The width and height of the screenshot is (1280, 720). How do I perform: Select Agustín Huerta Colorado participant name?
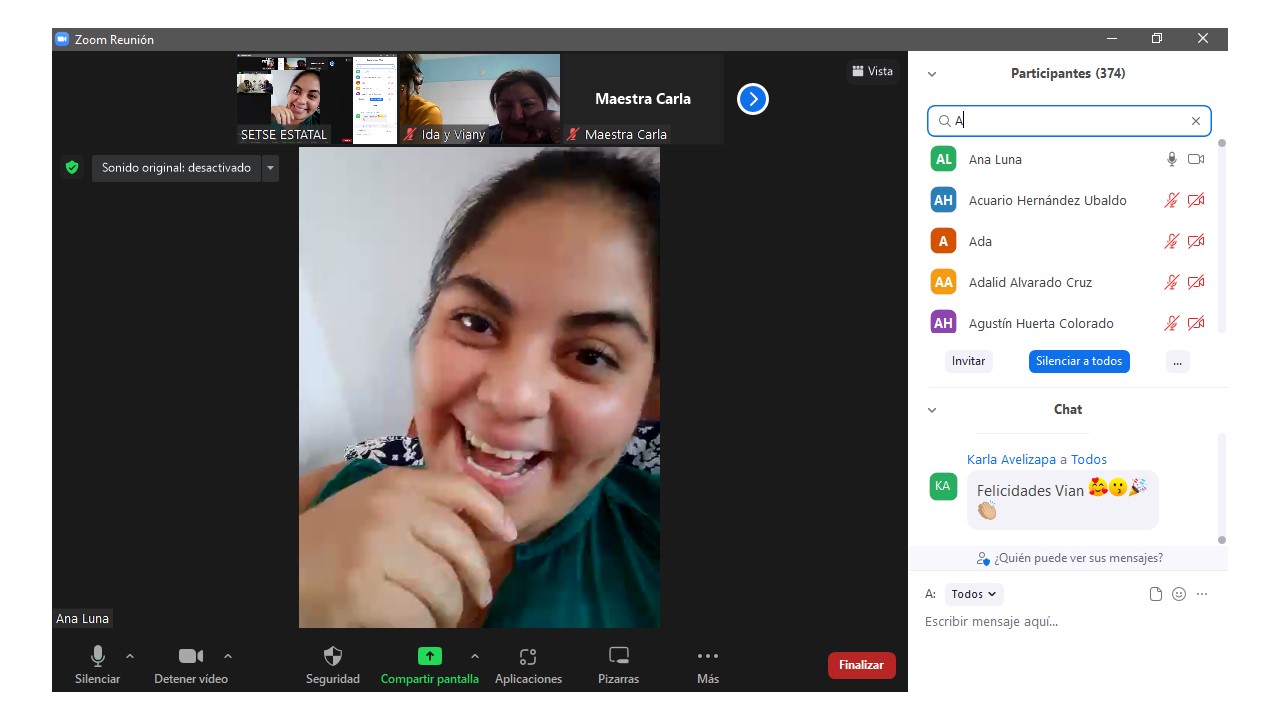[1041, 323]
